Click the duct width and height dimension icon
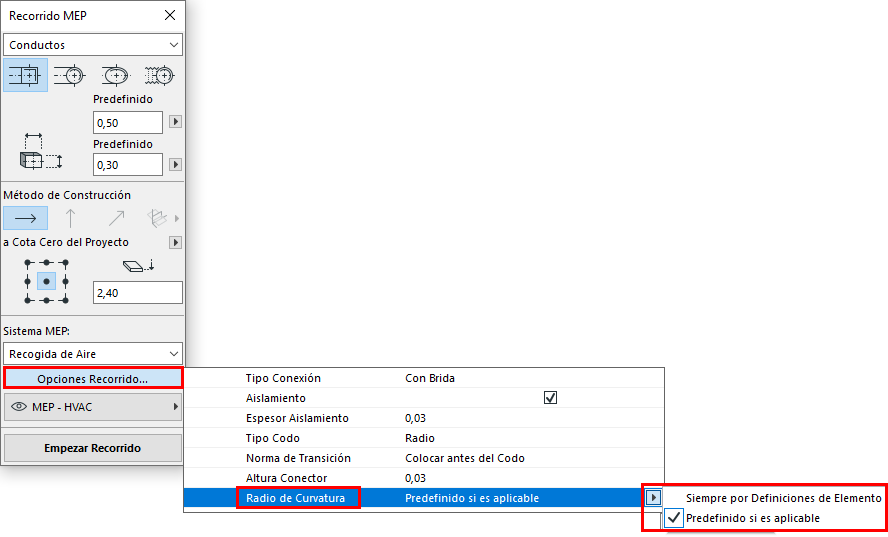 [41, 152]
